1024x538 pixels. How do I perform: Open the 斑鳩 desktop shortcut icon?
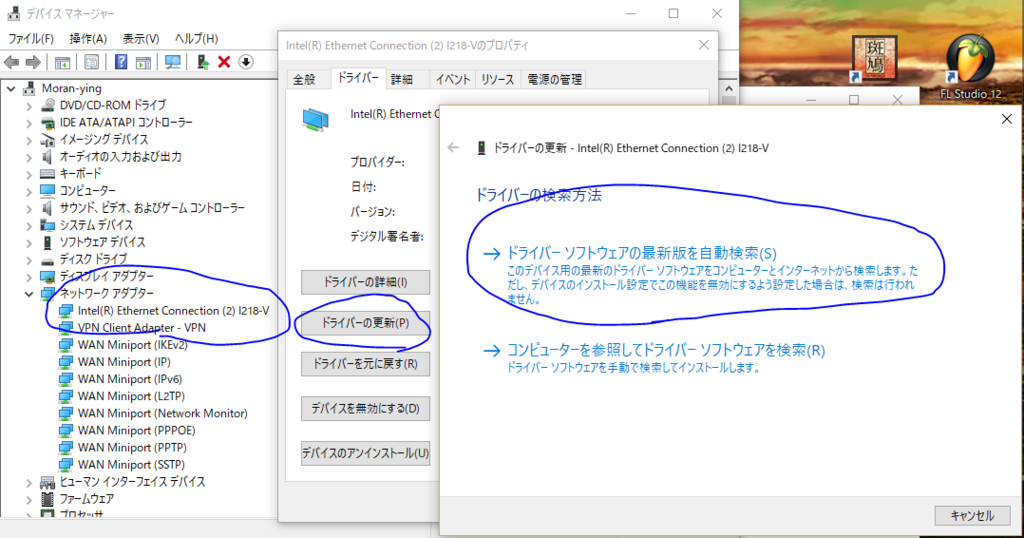coord(874,59)
